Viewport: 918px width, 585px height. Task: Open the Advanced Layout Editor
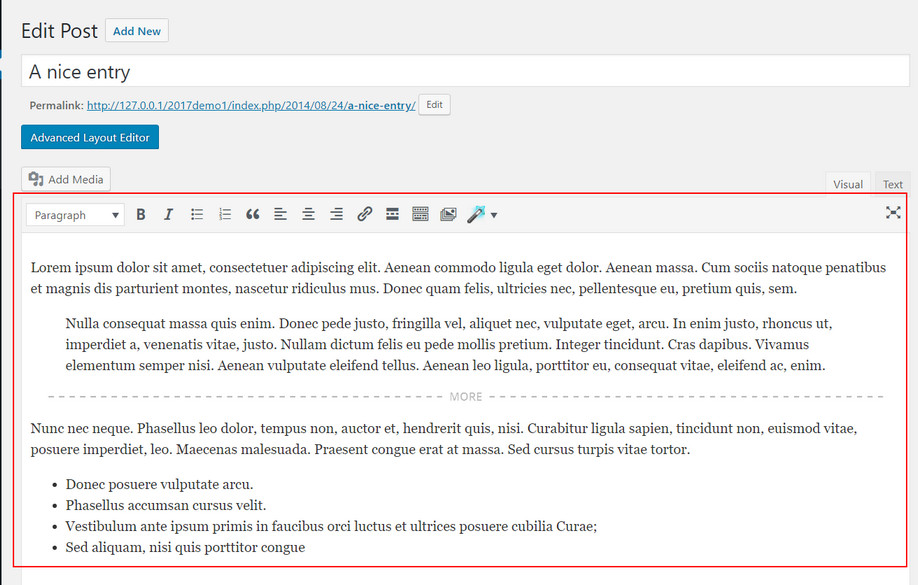click(x=90, y=137)
